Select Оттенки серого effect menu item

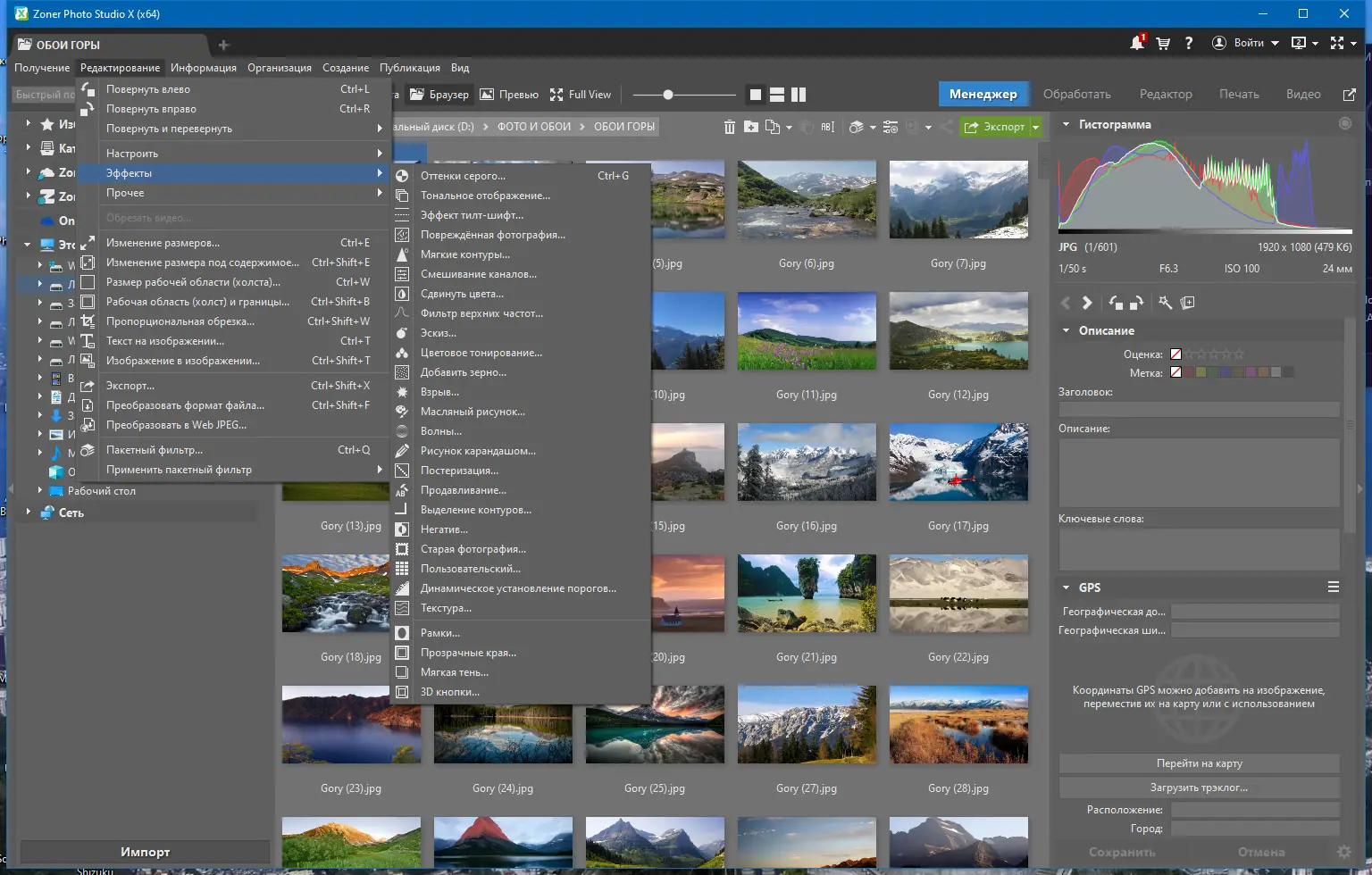[463, 176]
